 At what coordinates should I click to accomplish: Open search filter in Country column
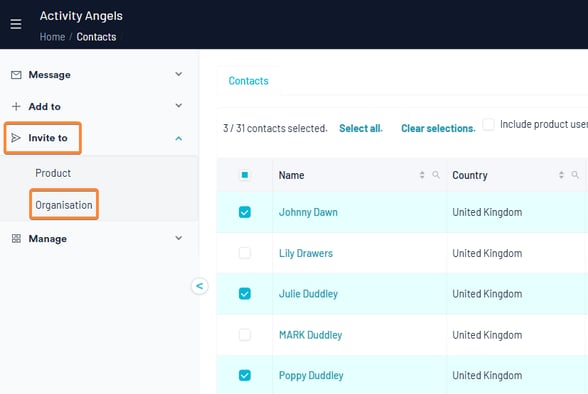575,175
